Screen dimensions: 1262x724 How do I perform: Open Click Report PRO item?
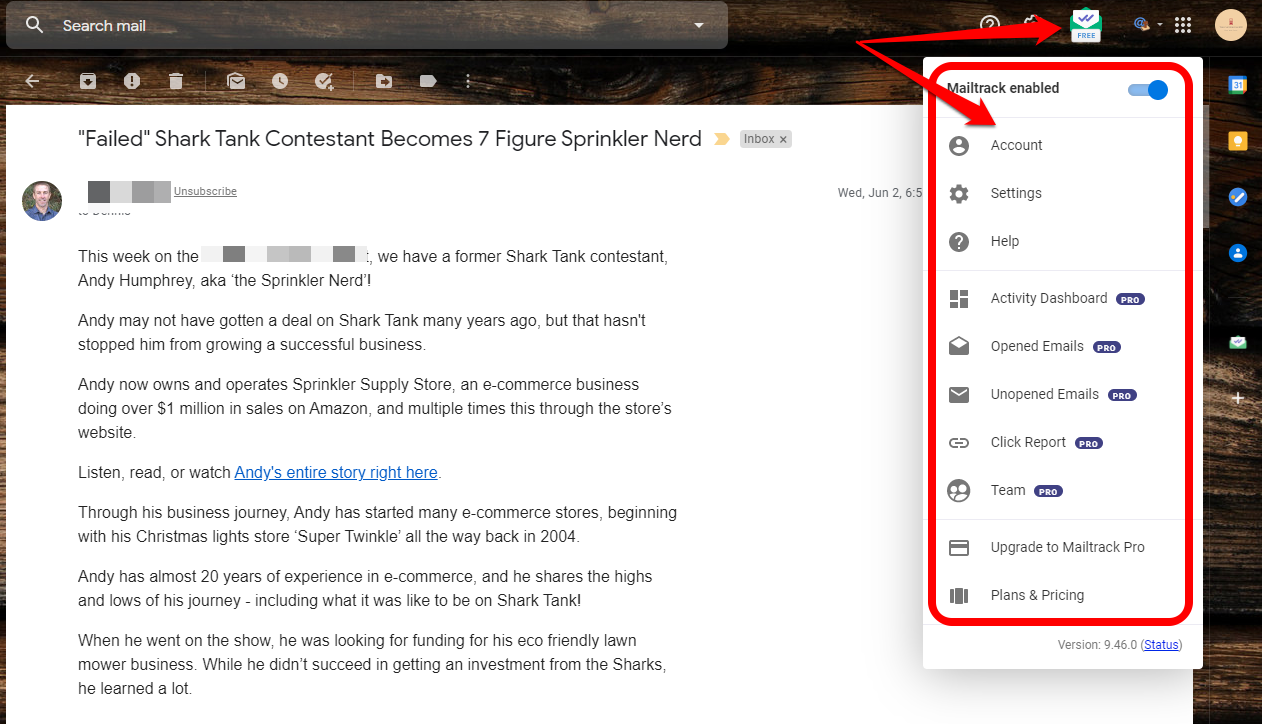pos(1062,442)
